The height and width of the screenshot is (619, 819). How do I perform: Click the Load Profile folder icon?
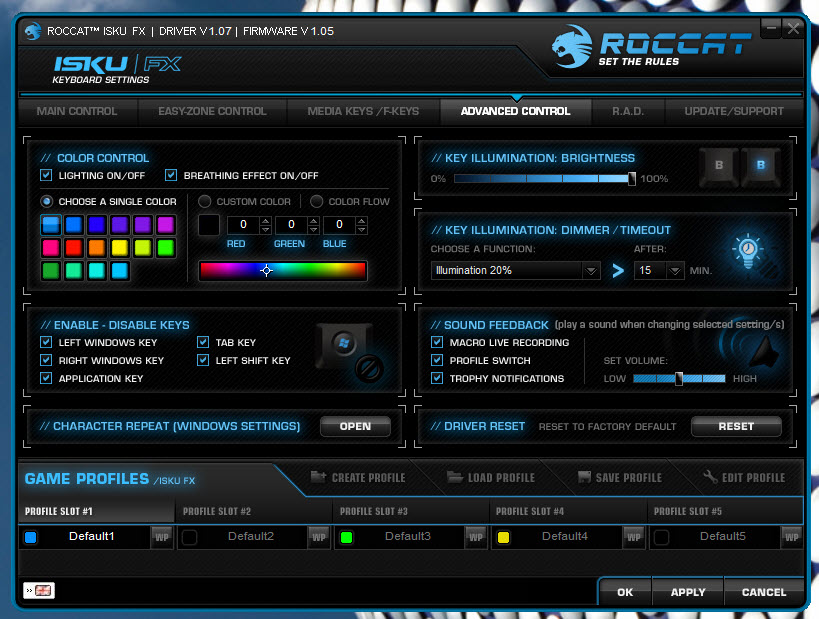[454, 476]
